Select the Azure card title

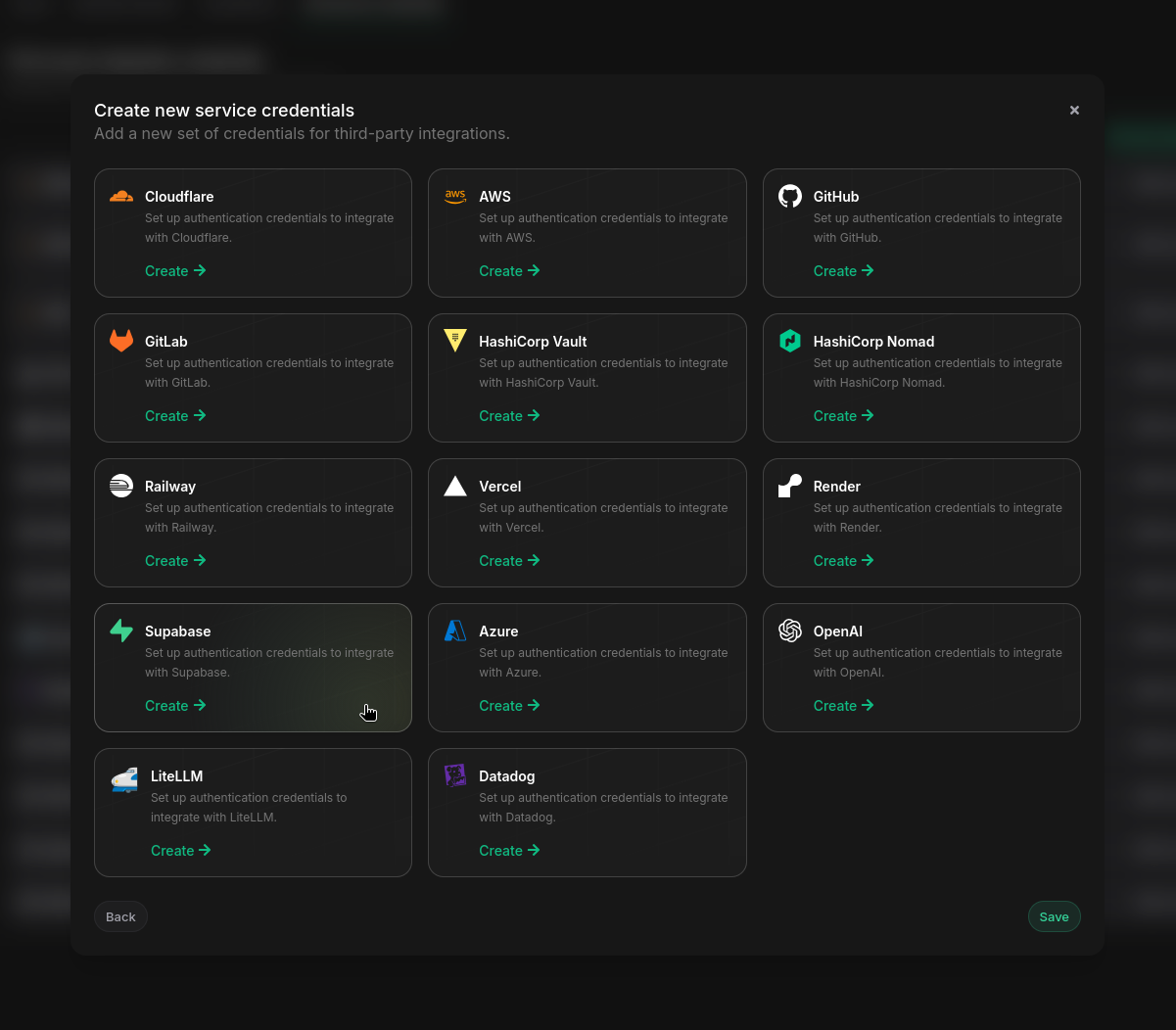498,632
